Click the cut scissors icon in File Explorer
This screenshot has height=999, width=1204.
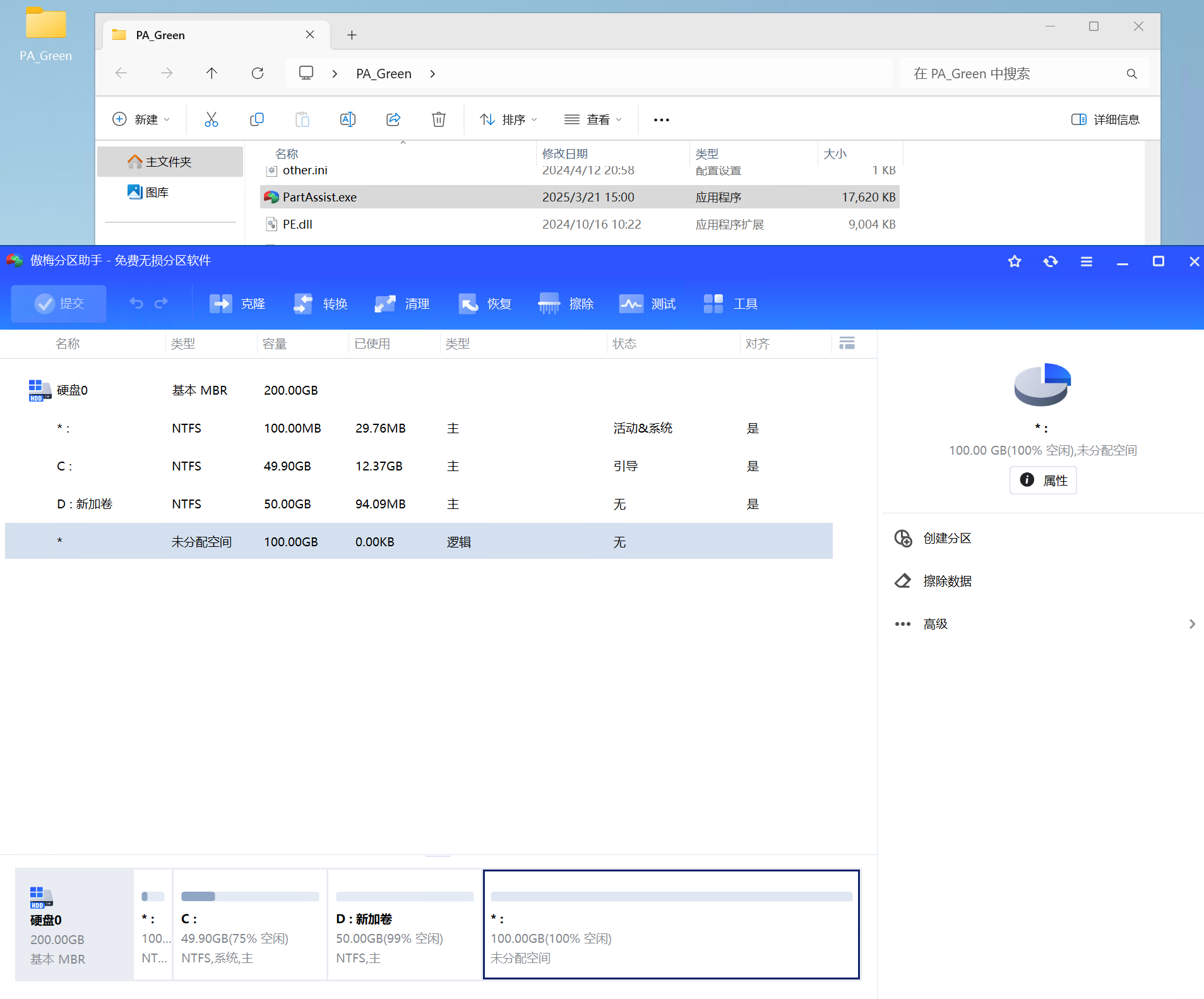pos(212,119)
